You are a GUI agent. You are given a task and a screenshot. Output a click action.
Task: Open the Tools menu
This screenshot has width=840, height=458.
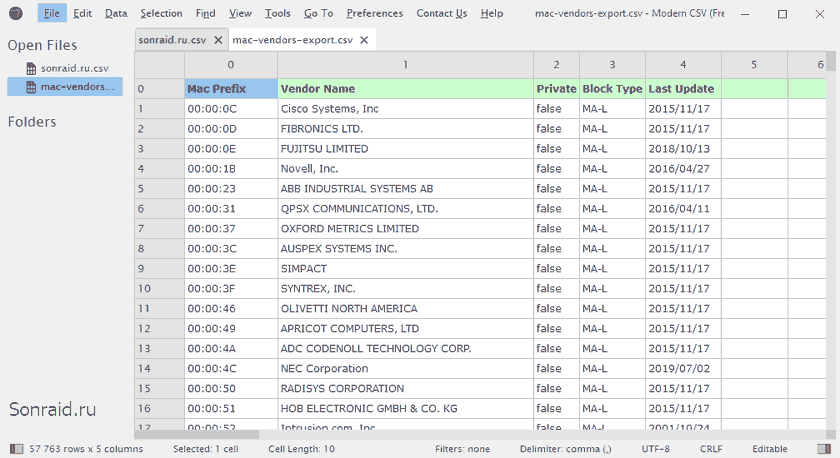[x=278, y=13]
